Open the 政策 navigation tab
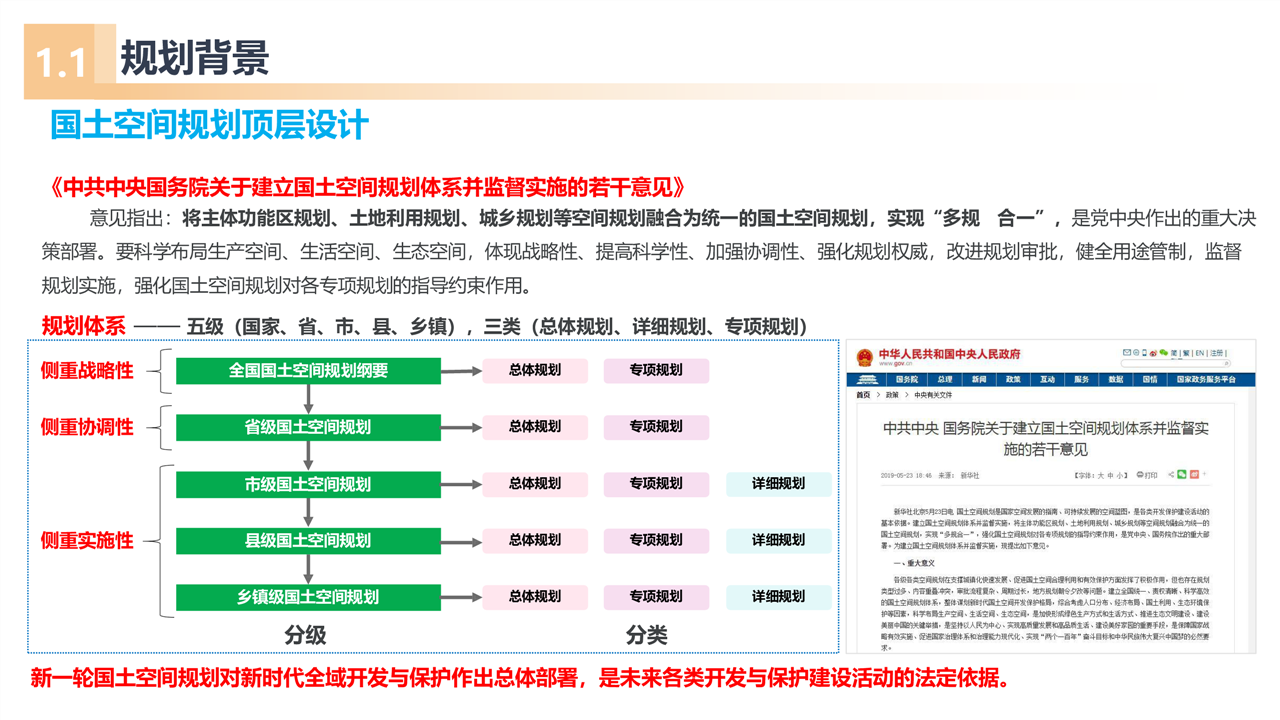 (x=1013, y=380)
